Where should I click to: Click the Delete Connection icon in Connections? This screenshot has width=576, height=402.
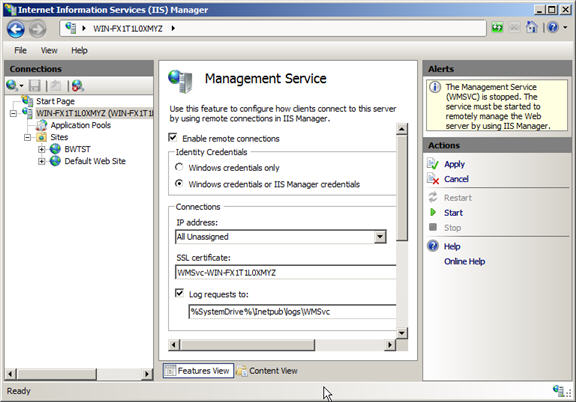click(78, 86)
